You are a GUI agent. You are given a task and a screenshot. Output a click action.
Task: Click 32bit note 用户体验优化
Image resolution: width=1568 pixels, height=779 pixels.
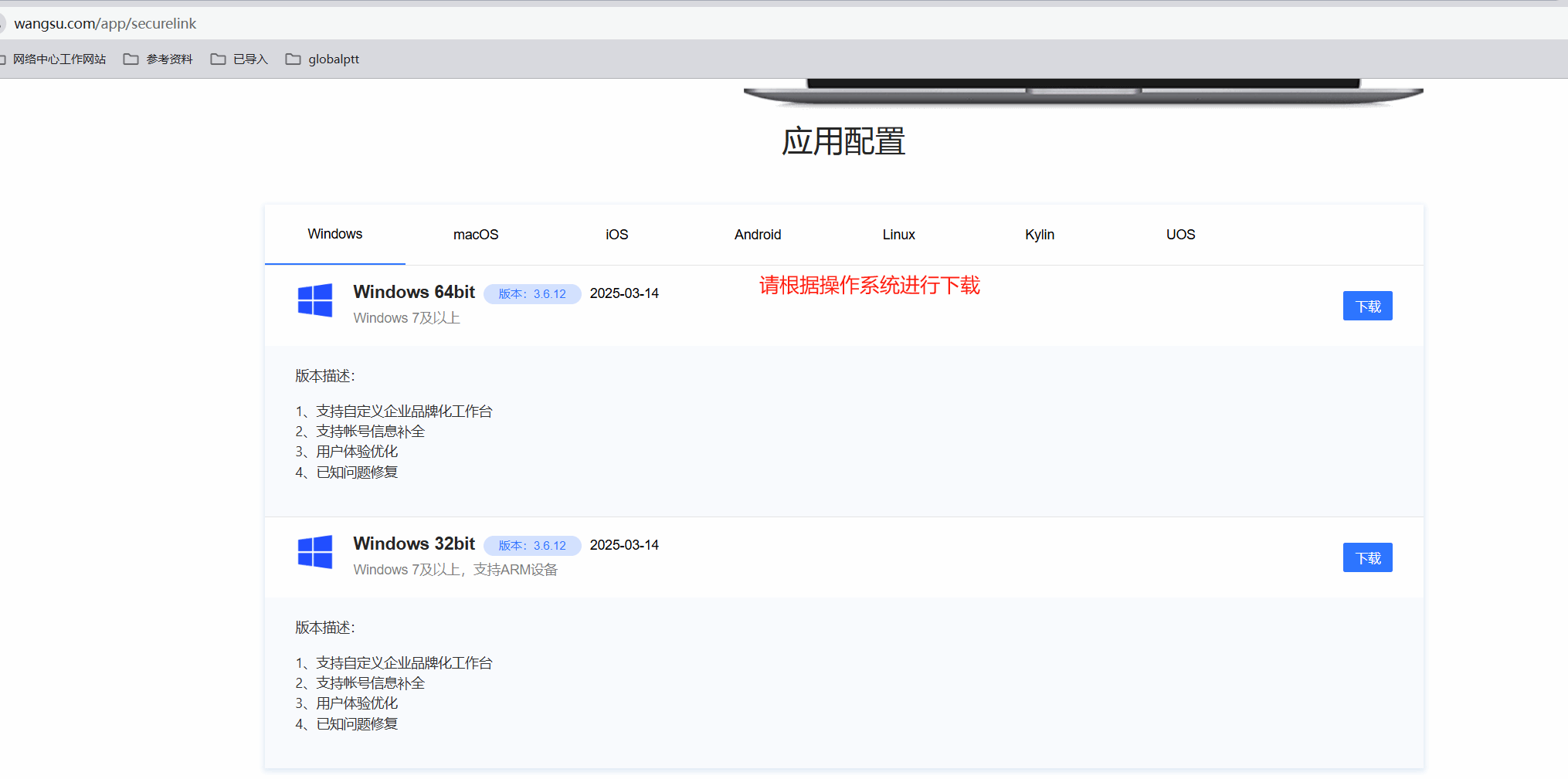347,703
